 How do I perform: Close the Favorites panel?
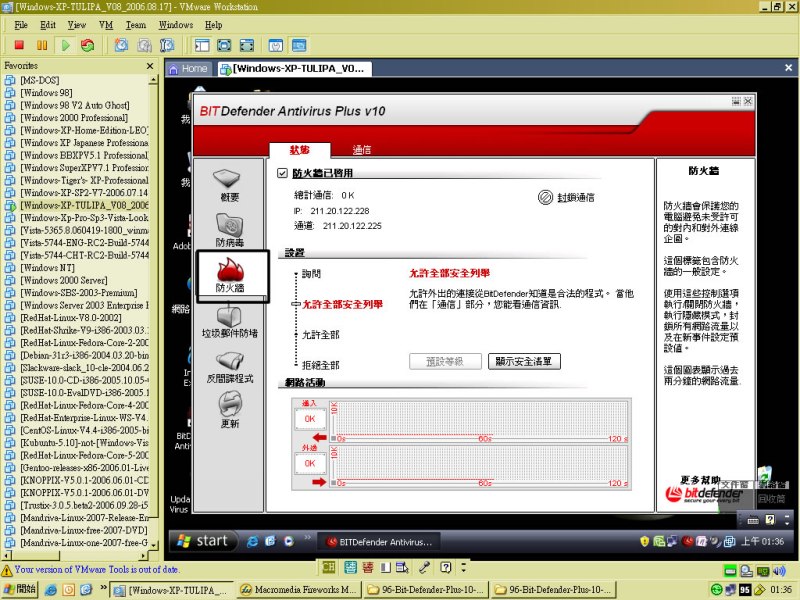pyautogui.click(x=149, y=66)
